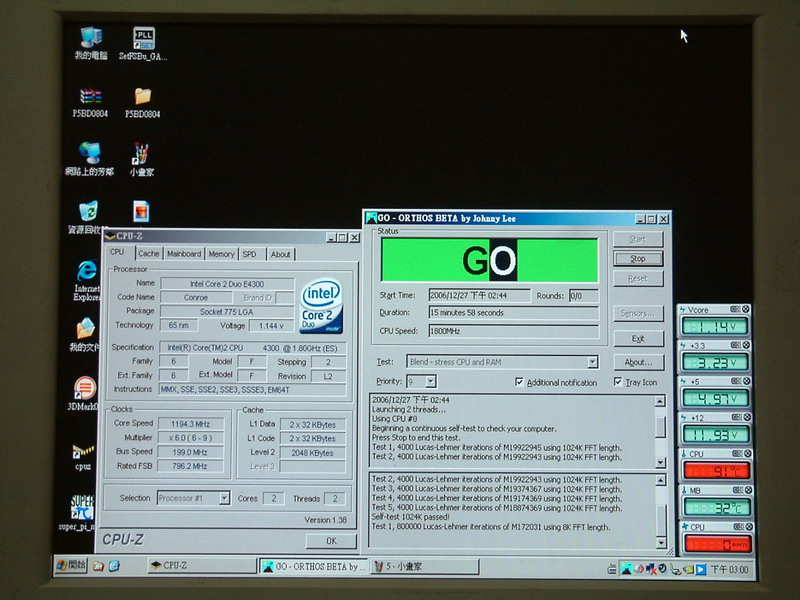Click the taskbar clock showing 下午 03:00

click(729, 569)
